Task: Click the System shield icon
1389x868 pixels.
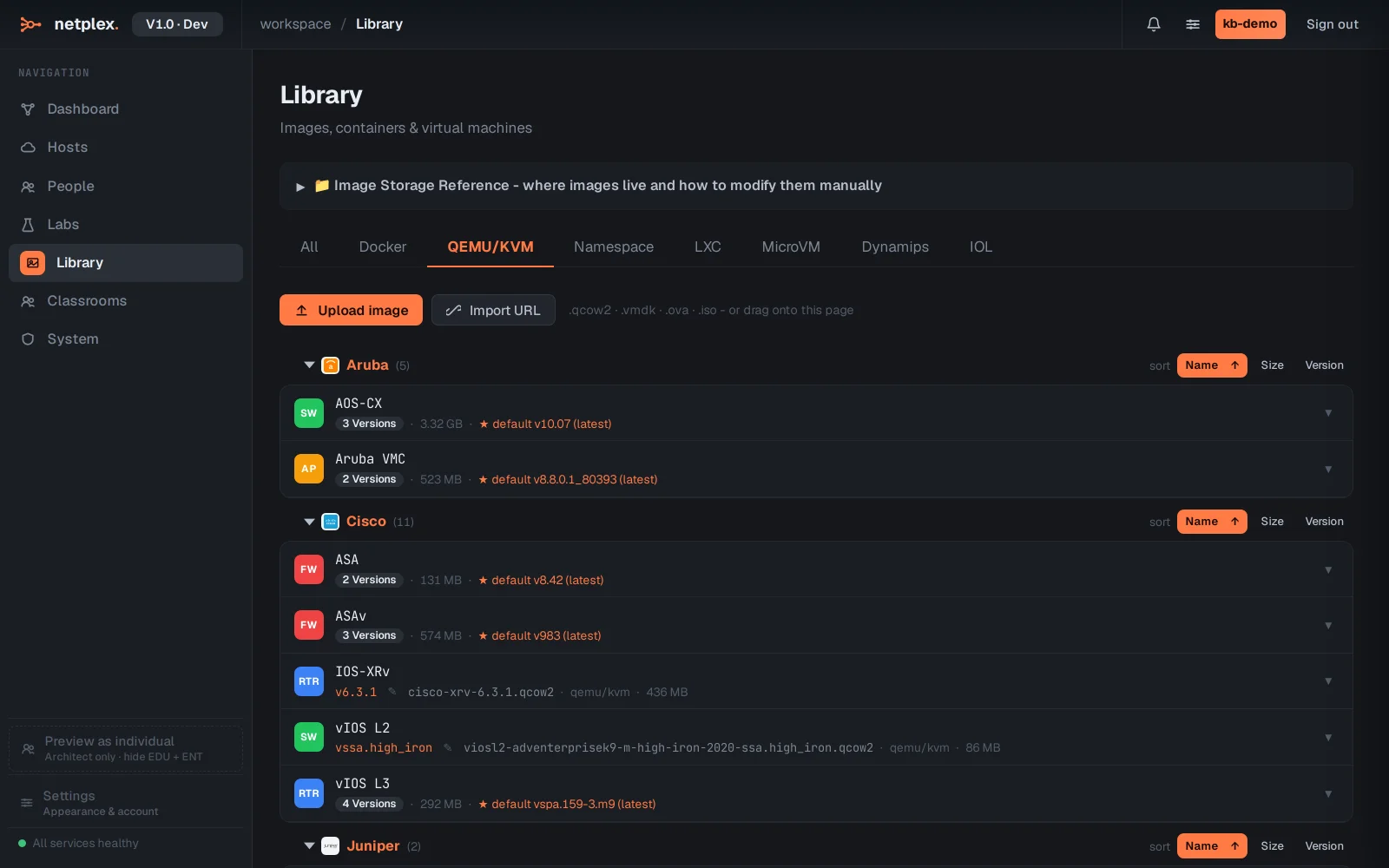Action: (28, 339)
